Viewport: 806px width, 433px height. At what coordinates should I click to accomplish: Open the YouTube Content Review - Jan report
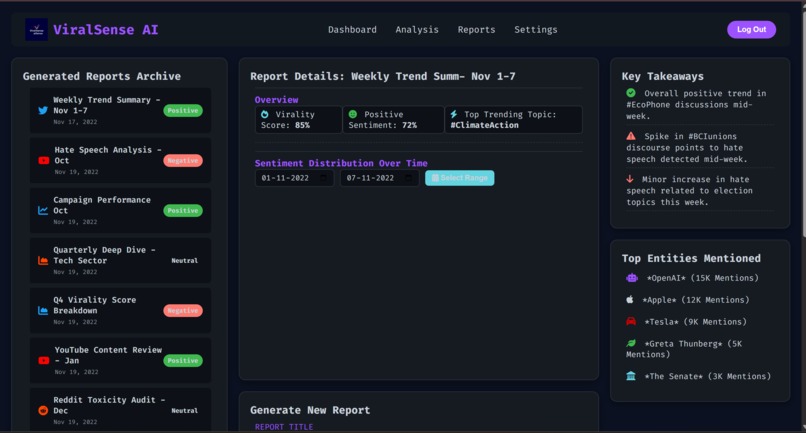pyautogui.click(x=120, y=360)
